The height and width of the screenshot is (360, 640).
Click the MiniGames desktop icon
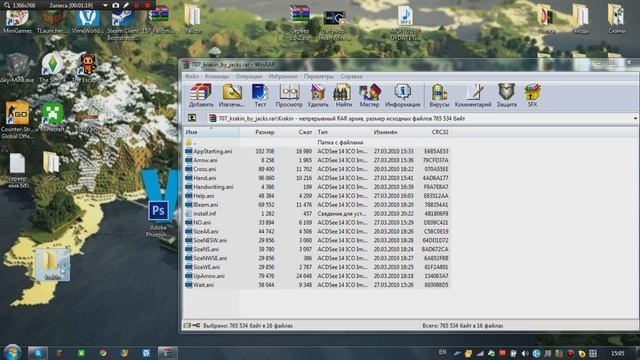pyautogui.click(x=17, y=22)
